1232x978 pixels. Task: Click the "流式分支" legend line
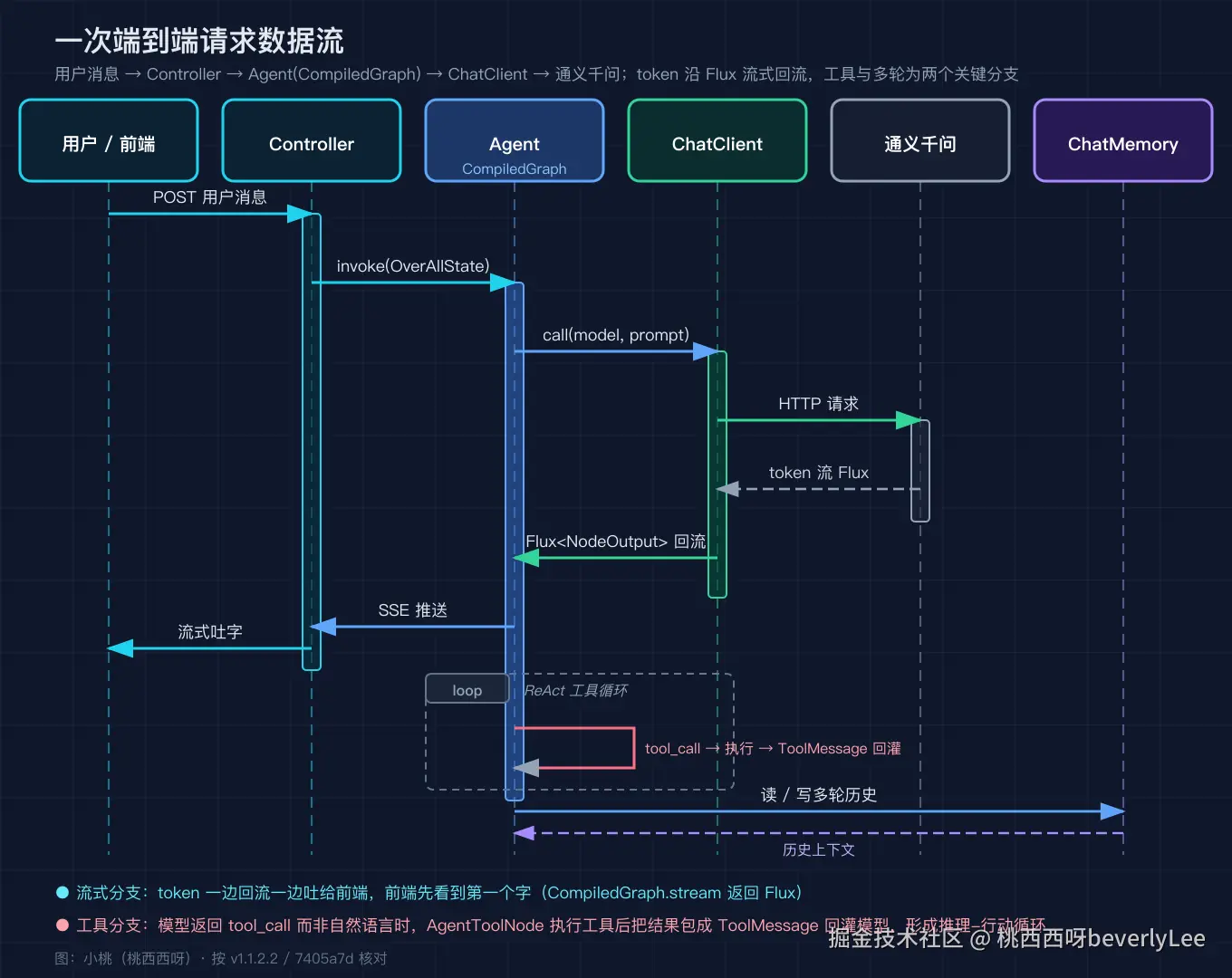(x=429, y=893)
